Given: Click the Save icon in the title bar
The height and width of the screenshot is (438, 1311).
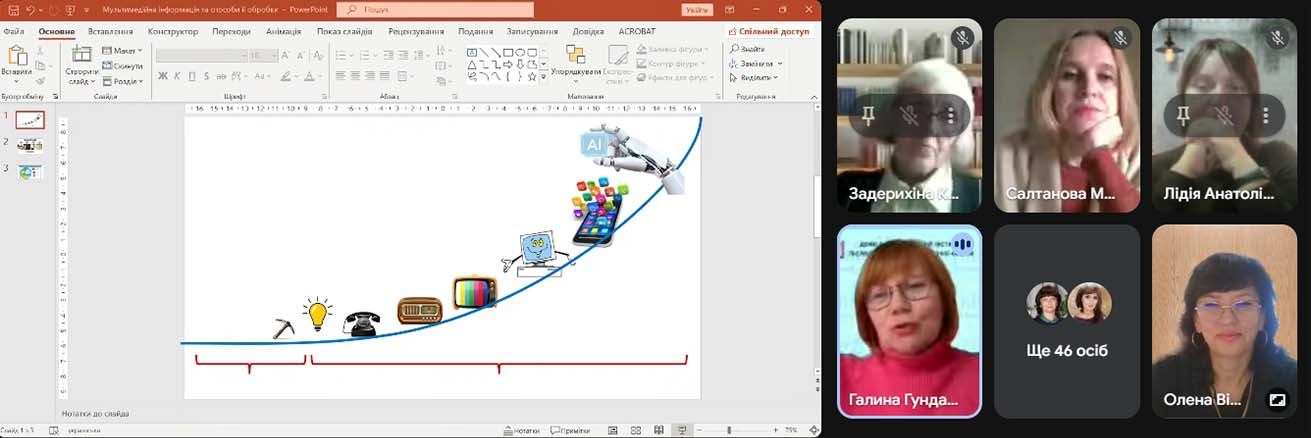Looking at the screenshot, I should (13, 10).
